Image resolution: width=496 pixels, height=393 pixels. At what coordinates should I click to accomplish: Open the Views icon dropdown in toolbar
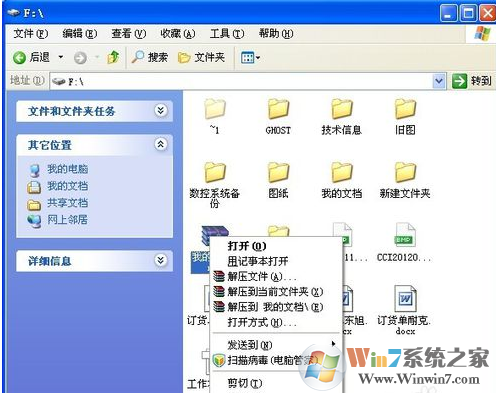coord(250,58)
